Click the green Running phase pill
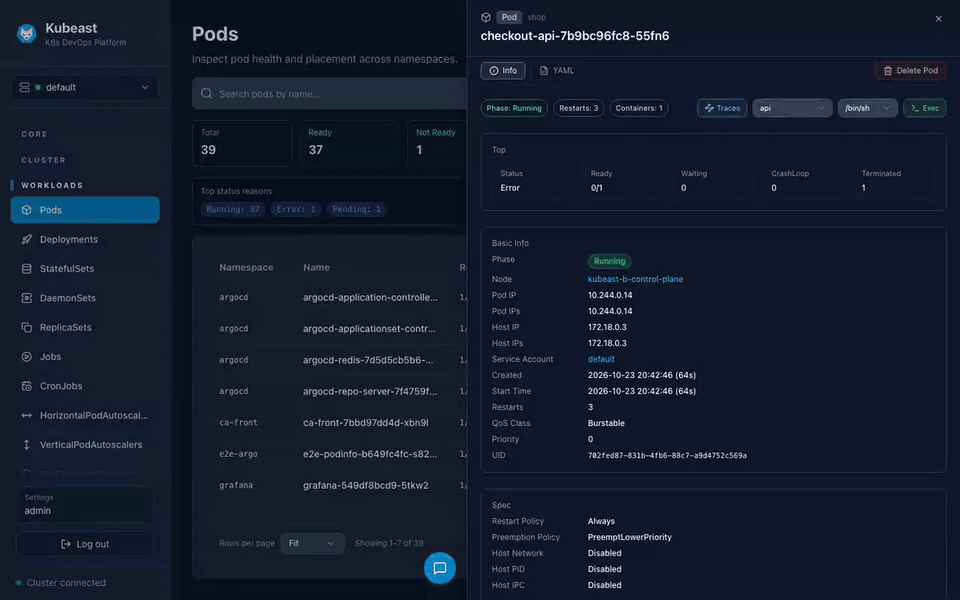This screenshot has height=600, width=960. coord(609,261)
